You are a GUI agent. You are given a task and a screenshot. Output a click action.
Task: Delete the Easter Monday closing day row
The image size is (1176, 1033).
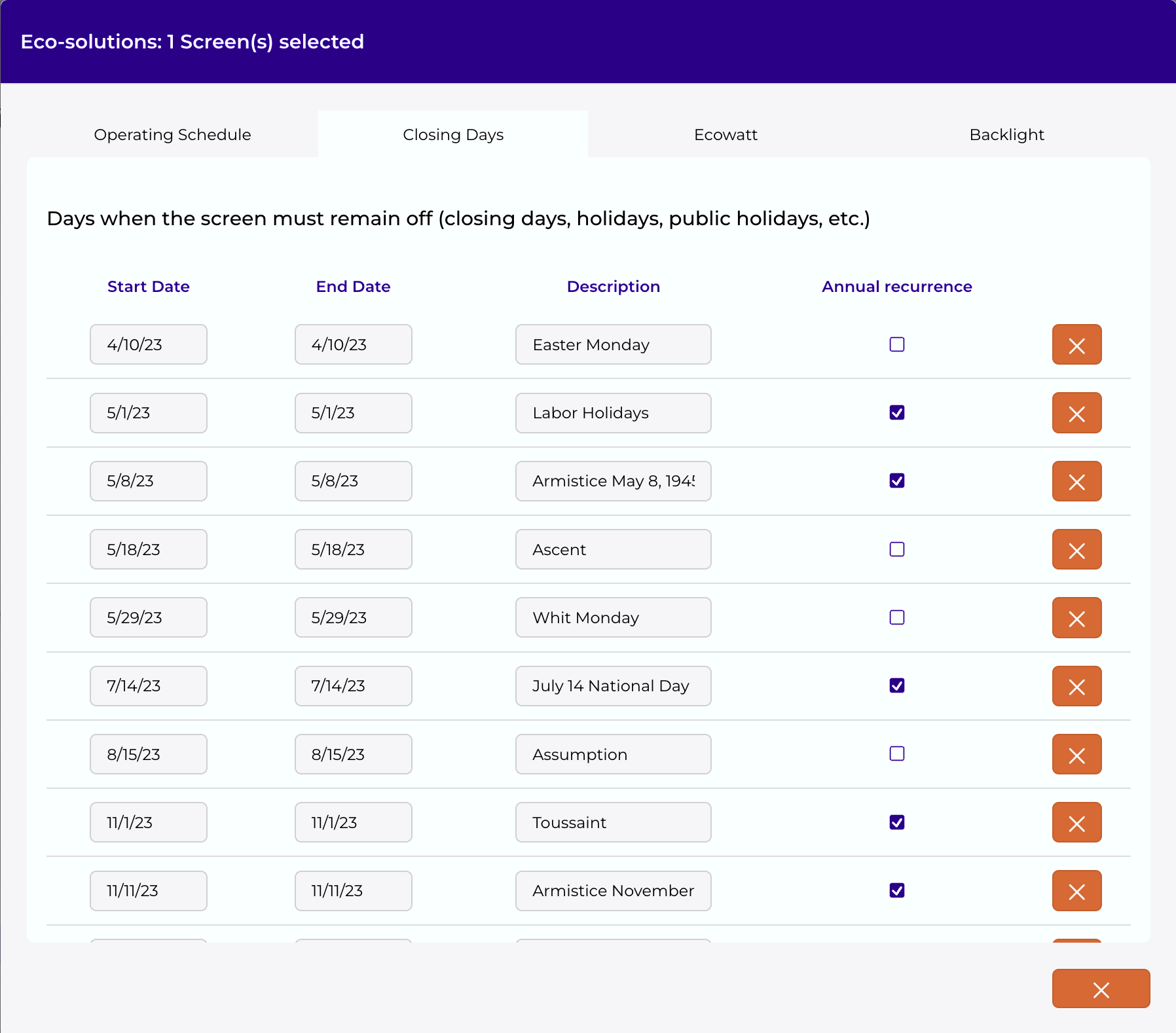point(1076,345)
